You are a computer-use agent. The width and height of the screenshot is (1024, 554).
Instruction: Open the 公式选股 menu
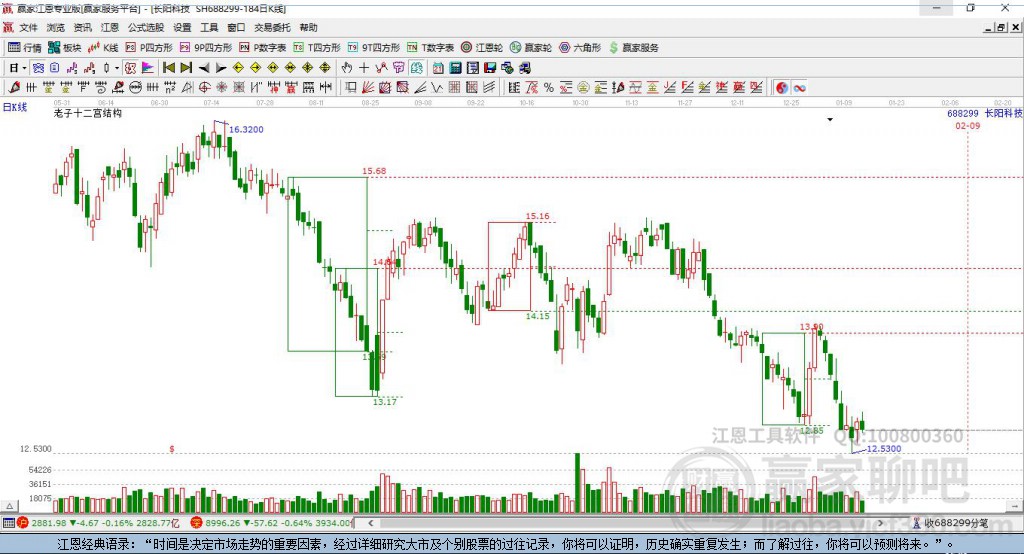(x=146, y=27)
